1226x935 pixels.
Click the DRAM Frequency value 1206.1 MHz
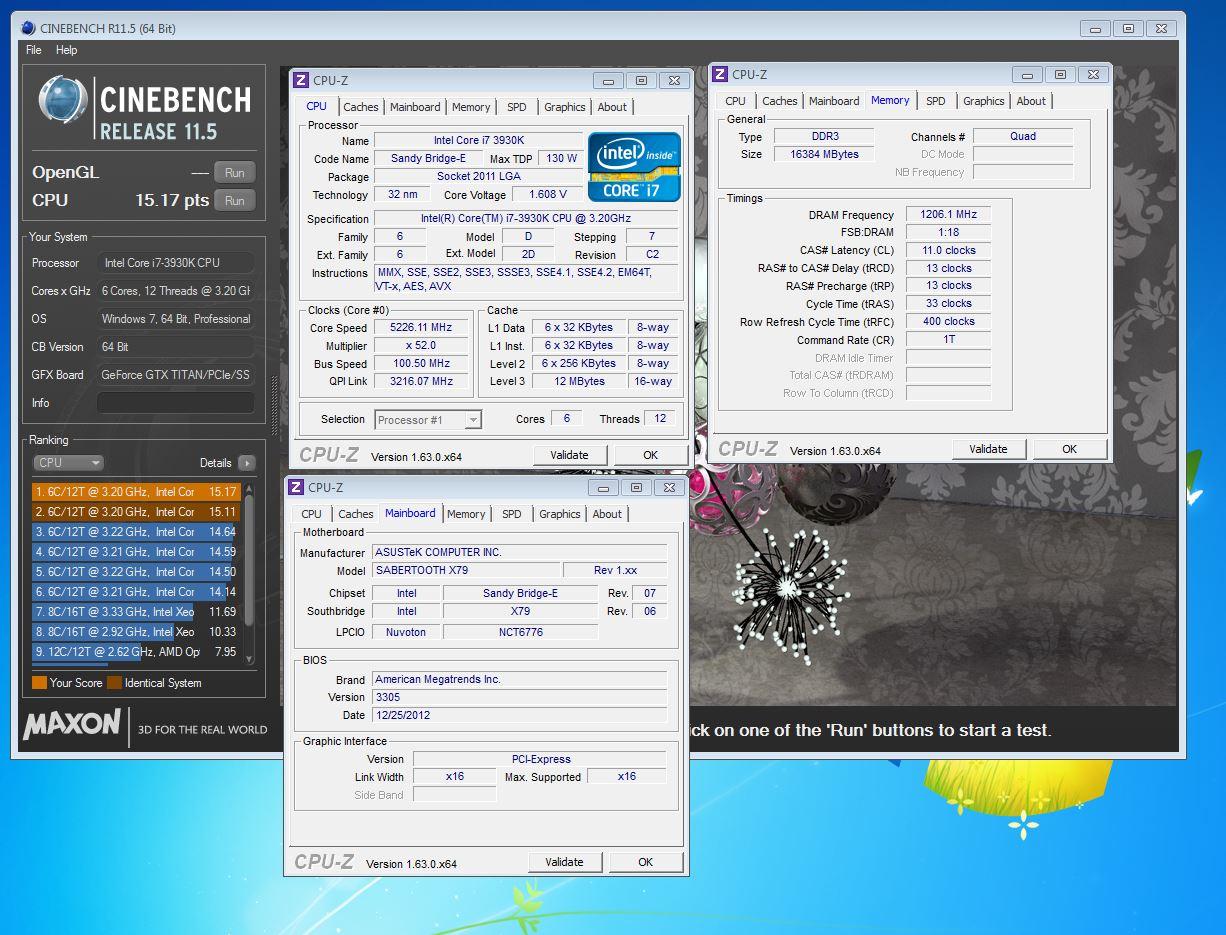point(948,215)
